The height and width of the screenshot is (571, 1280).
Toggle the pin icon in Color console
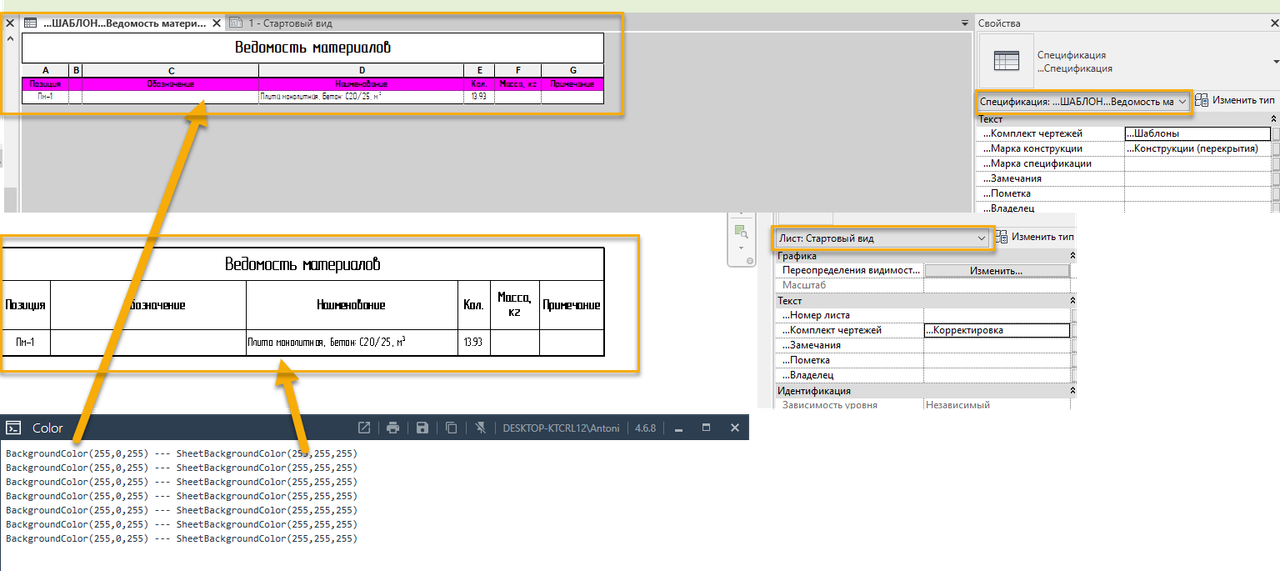pyautogui.click(x=480, y=428)
